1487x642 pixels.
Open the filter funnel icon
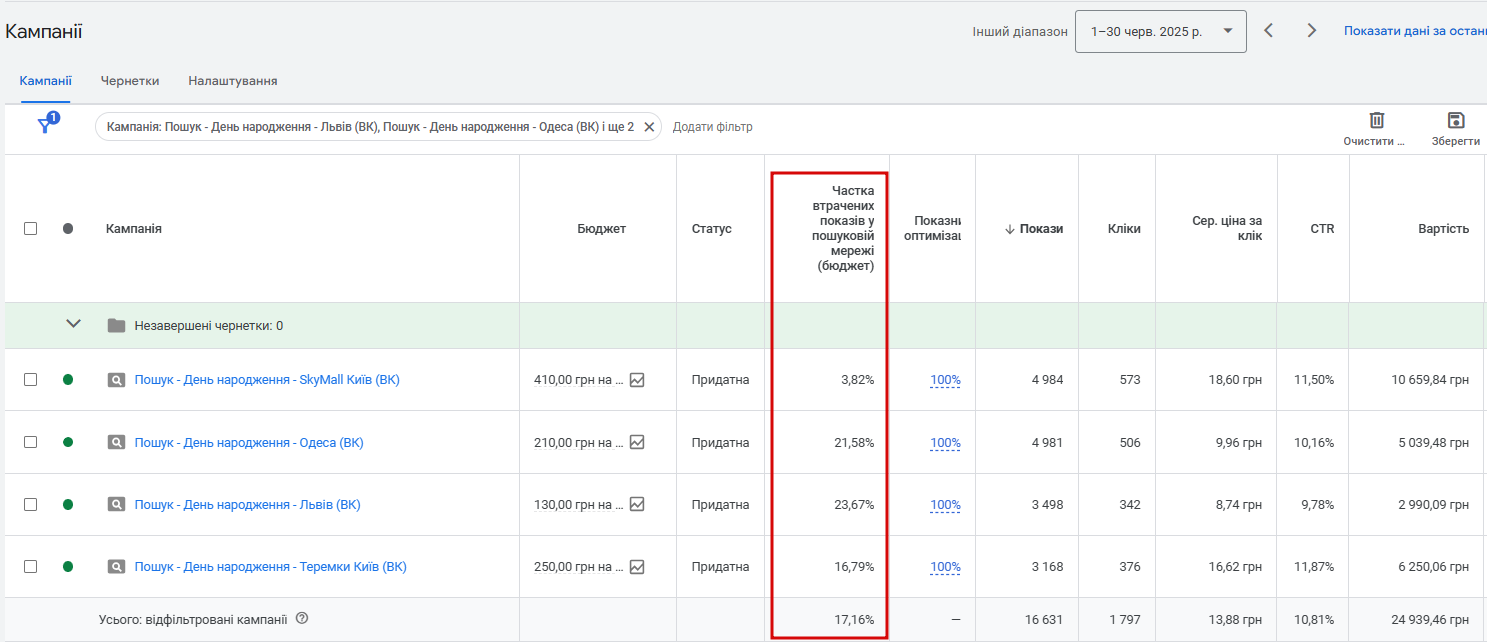47,124
